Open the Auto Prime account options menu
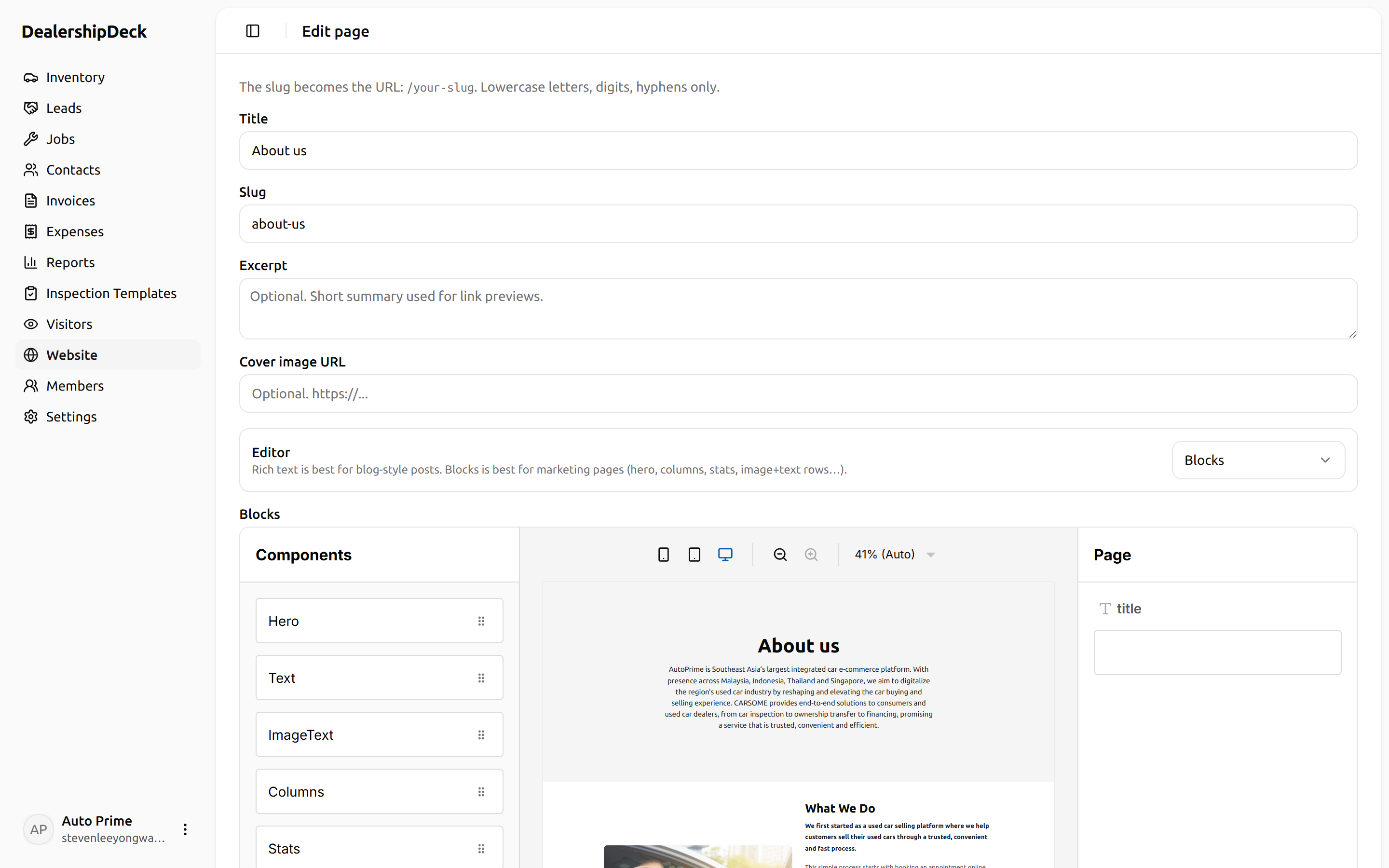This screenshot has width=1389, height=868. [x=185, y=829]
